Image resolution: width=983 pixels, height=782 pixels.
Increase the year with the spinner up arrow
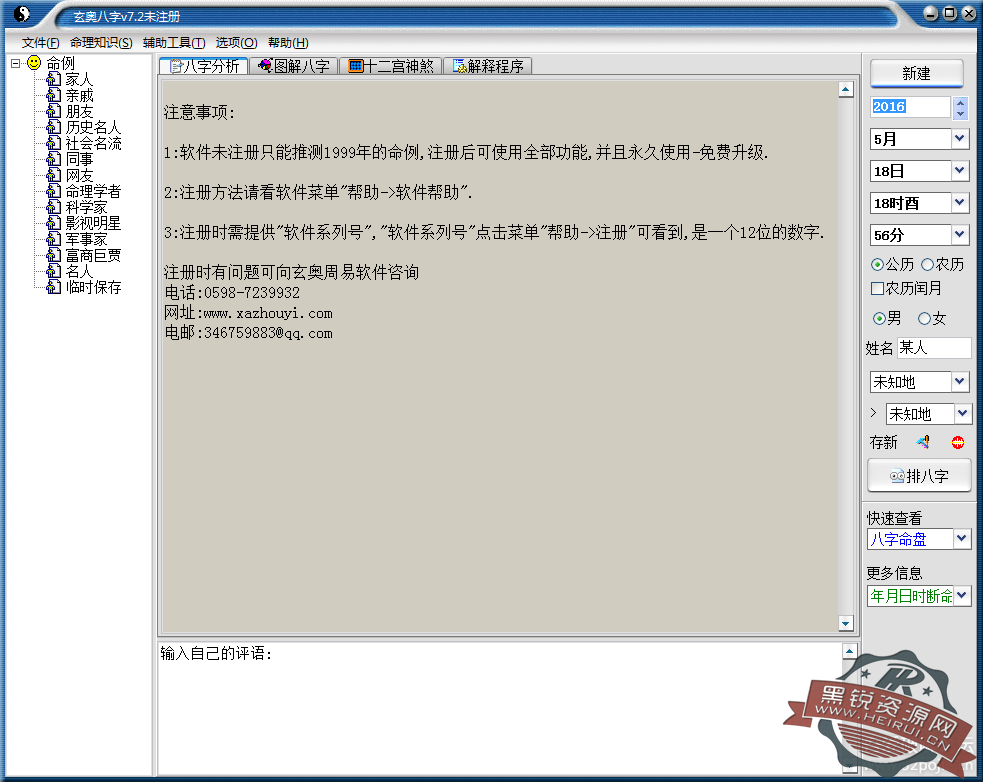click(x=960, y=102)
